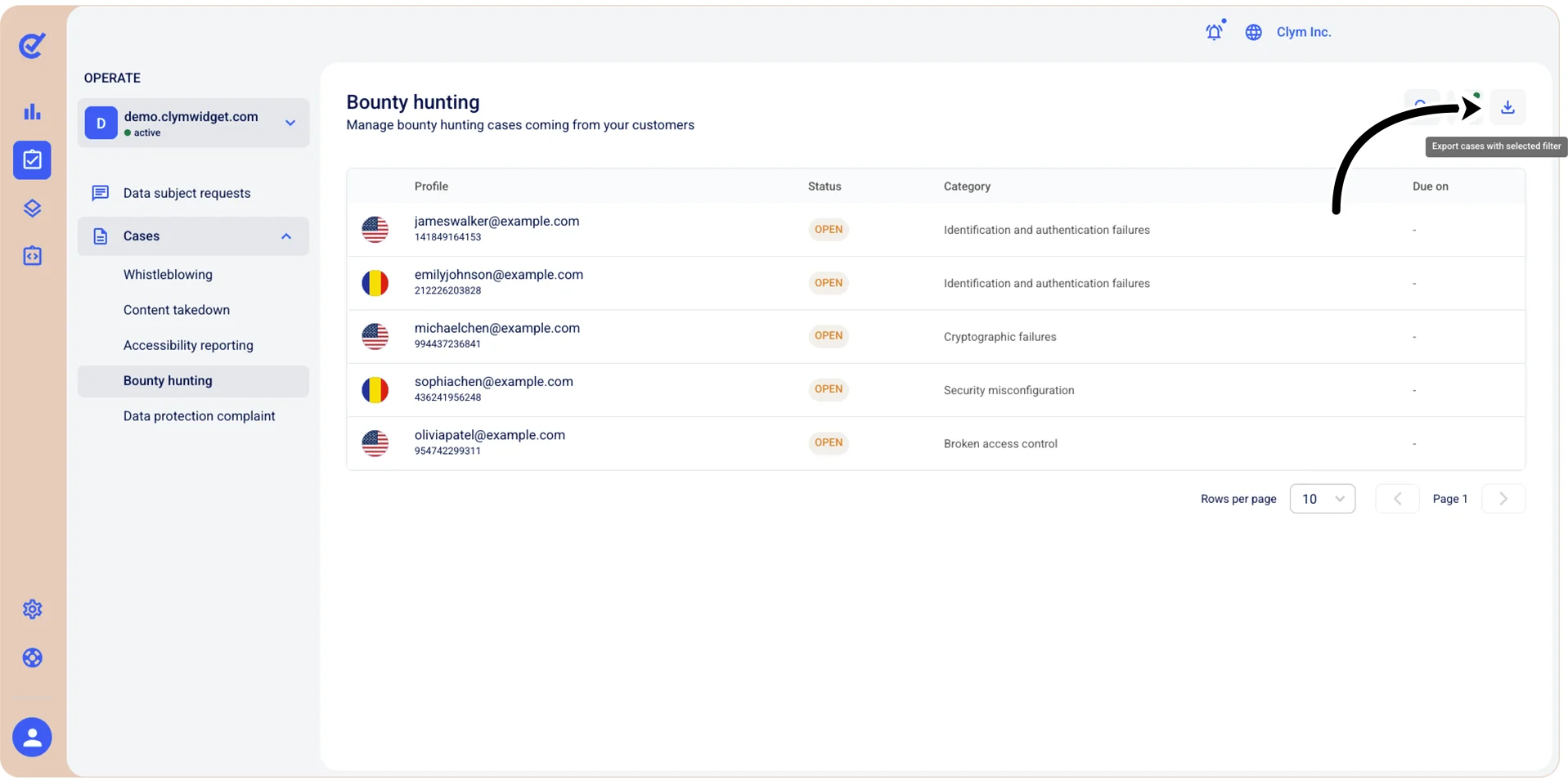Click the Clym Inc. company name

(x=1304, y=32)
